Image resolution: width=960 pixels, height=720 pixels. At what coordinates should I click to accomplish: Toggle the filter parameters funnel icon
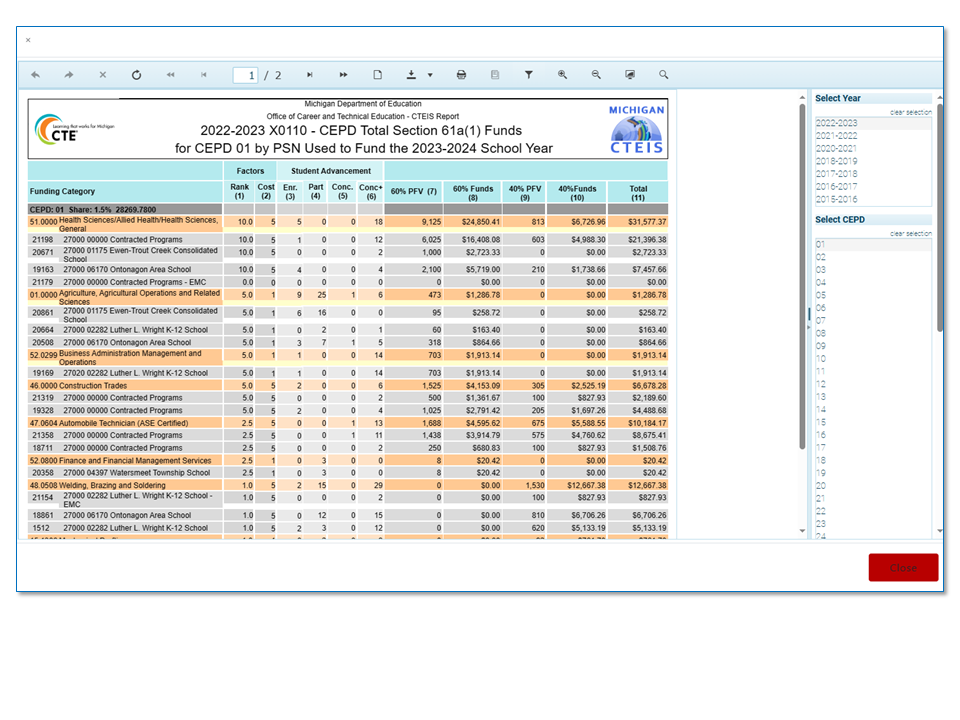coord(529,75)
